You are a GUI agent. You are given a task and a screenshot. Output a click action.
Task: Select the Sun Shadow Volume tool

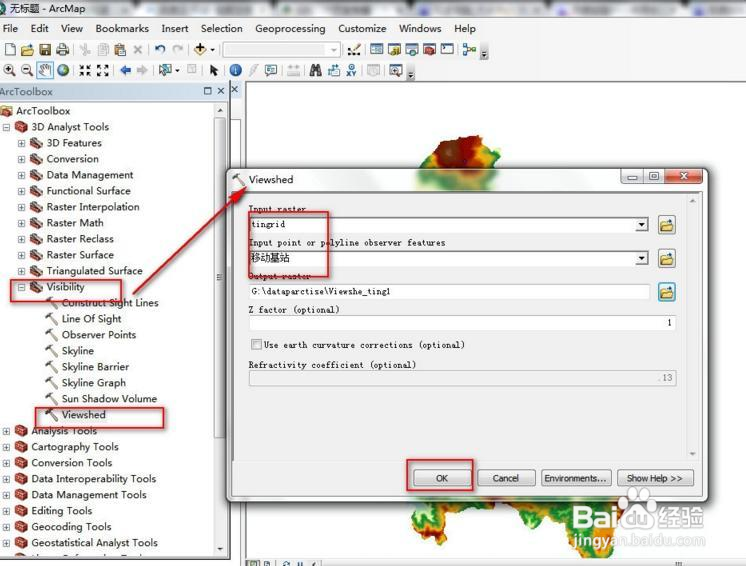tap(109, 399)
